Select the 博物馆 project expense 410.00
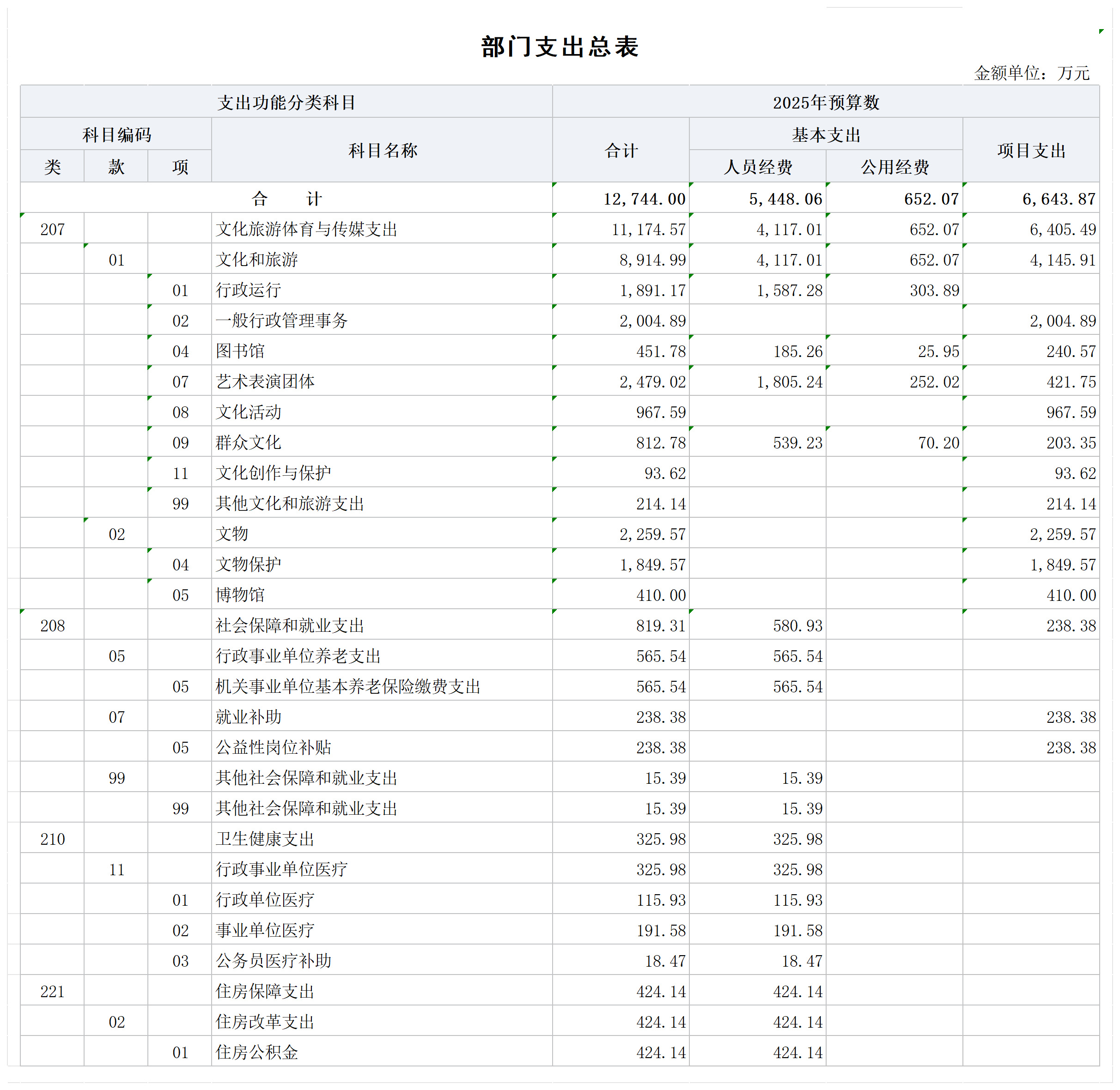The width and height of the screenshot is (1120, 1090). [x=1070, y=595]
